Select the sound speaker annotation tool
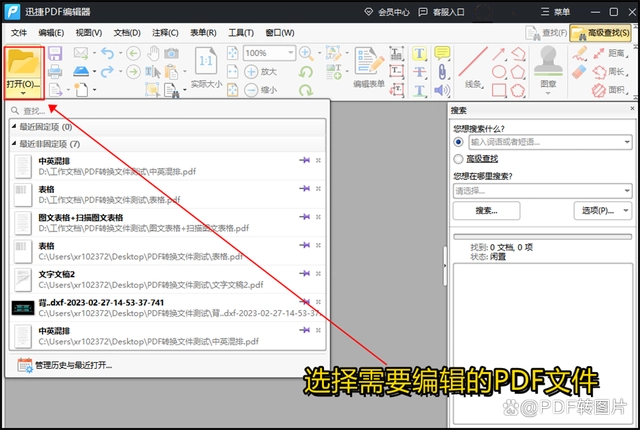This screenshot has width=640, height=430. pos(442,90)
